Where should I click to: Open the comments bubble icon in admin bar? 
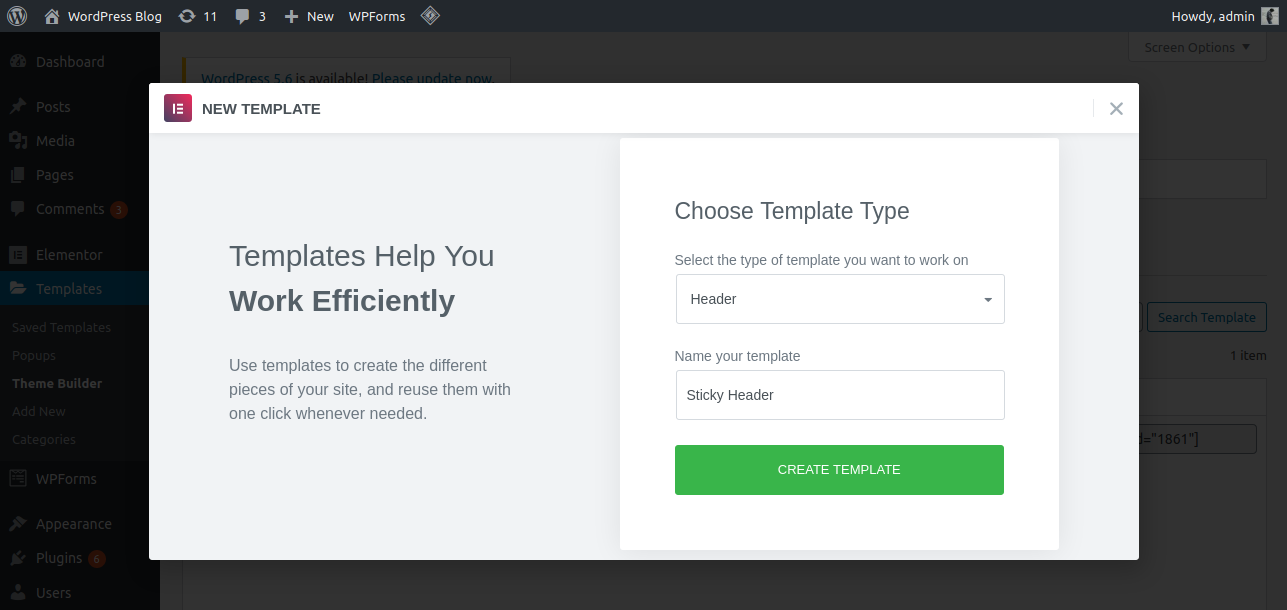pos(243,16)
